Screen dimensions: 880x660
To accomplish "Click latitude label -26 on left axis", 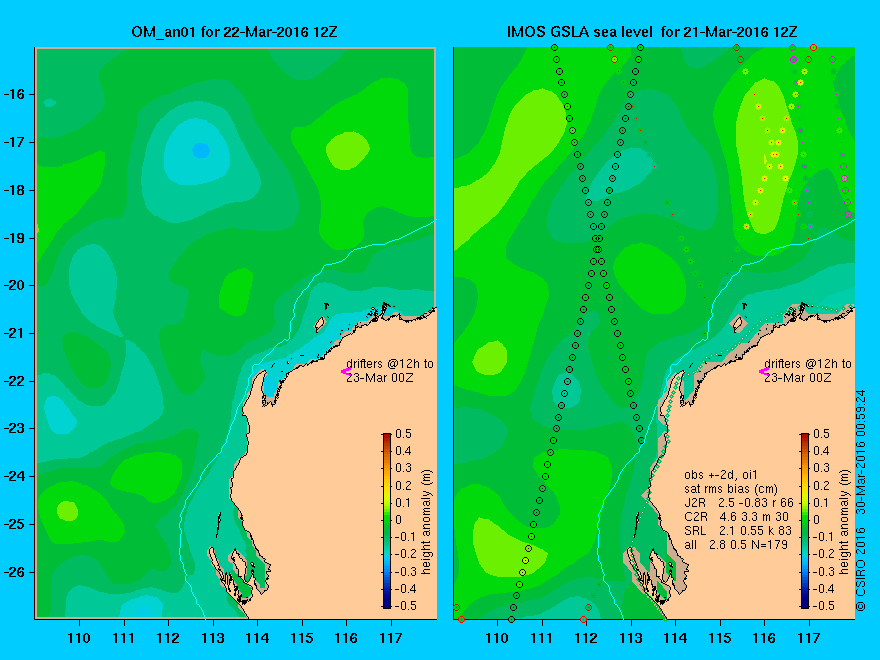I will point(15,572).
